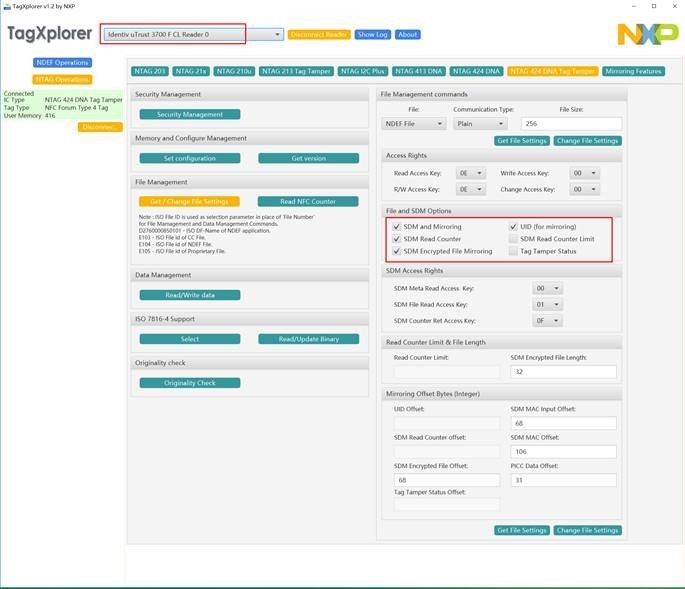
Task: Select NTAG 424 DNA Tag Tamper tab
Action: pos(553,71)
